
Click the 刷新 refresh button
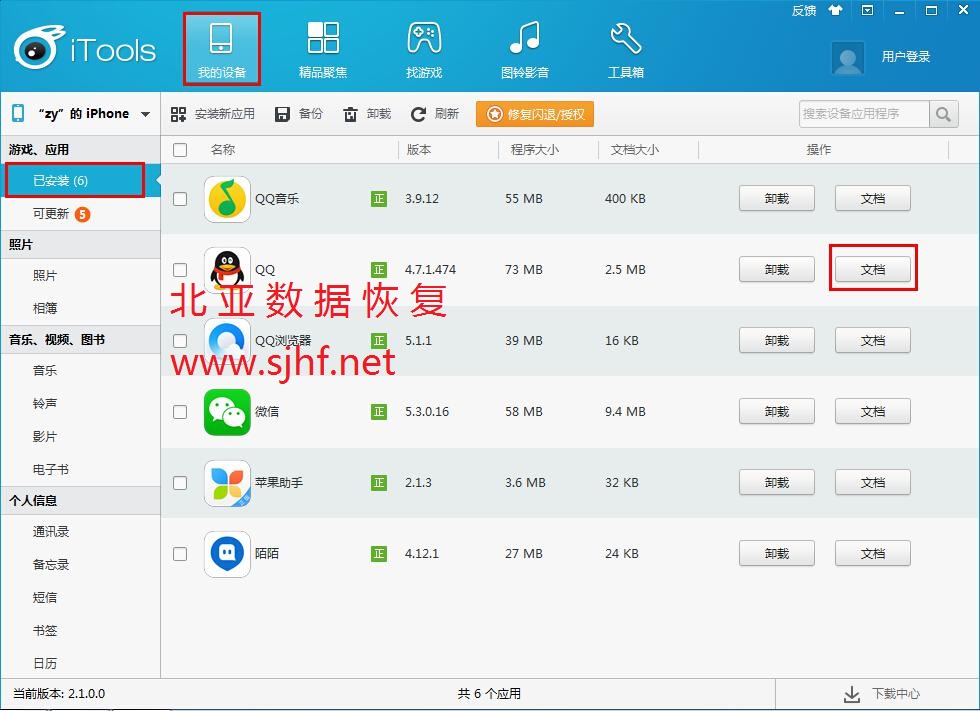(435, 114)
